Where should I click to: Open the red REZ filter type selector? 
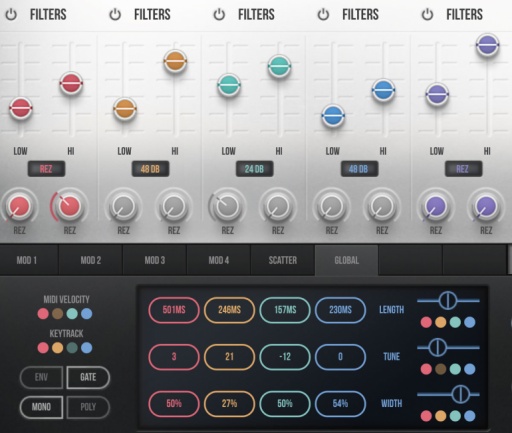46,169
